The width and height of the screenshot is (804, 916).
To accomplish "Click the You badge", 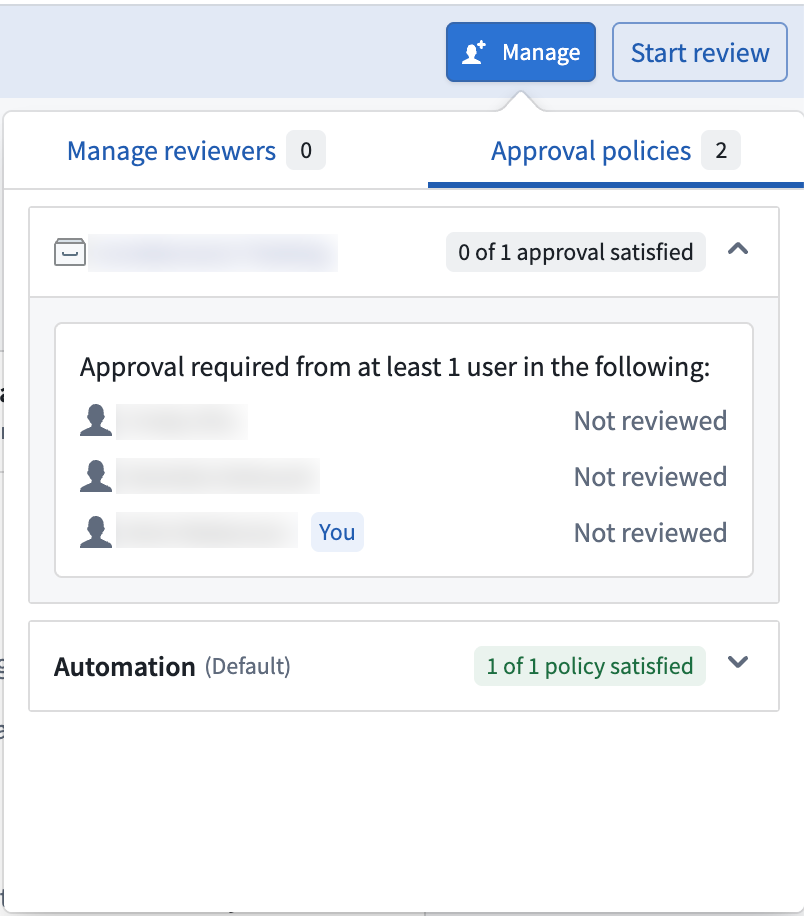I will [x=337, y=532].
